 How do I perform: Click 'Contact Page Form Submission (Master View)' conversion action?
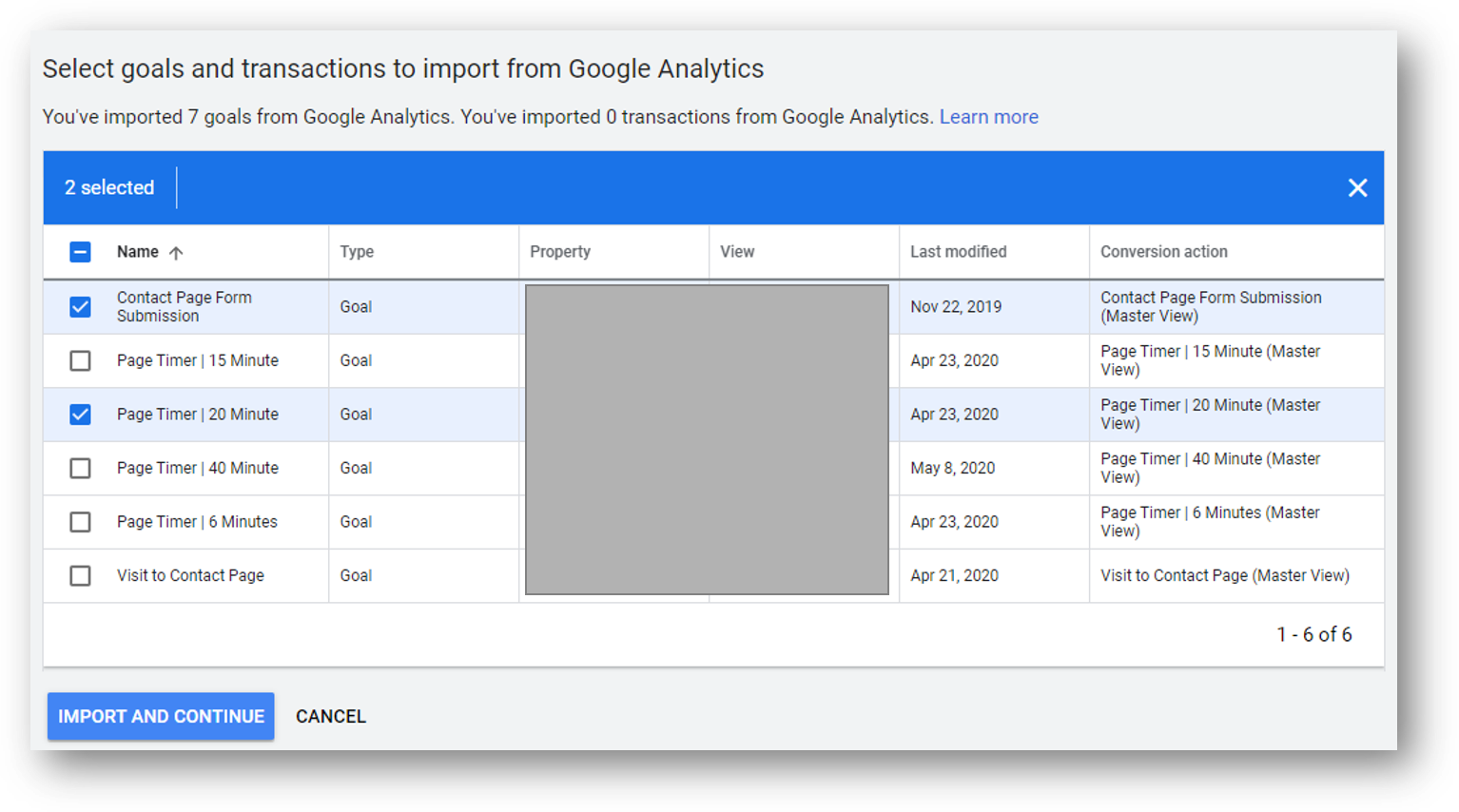tap(1211, 307)
